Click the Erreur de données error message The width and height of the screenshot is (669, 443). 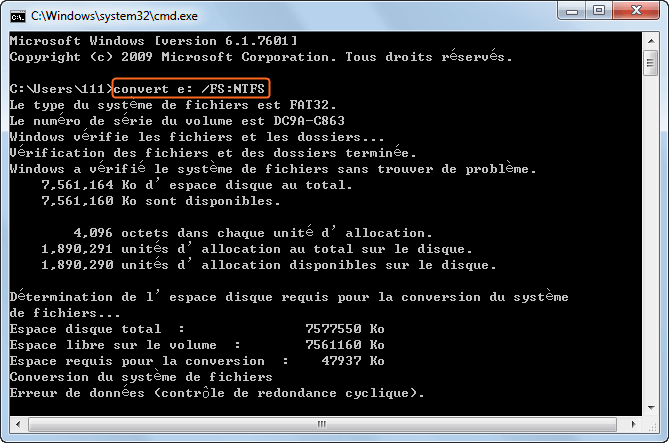pos(217,393)
